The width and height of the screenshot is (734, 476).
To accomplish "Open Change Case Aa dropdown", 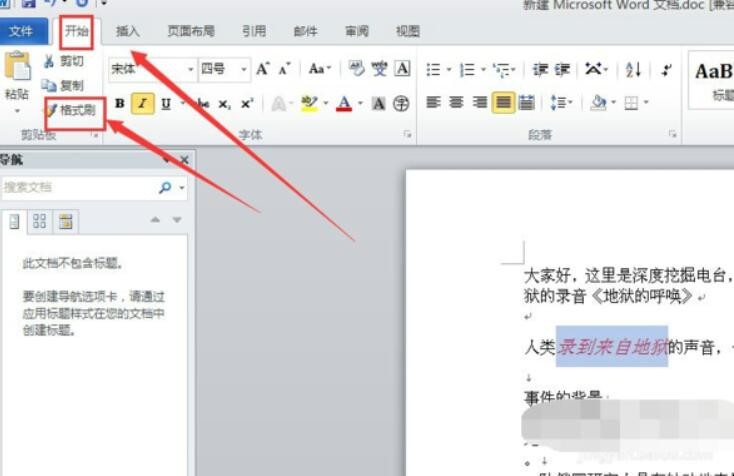I will pos(320,69).
